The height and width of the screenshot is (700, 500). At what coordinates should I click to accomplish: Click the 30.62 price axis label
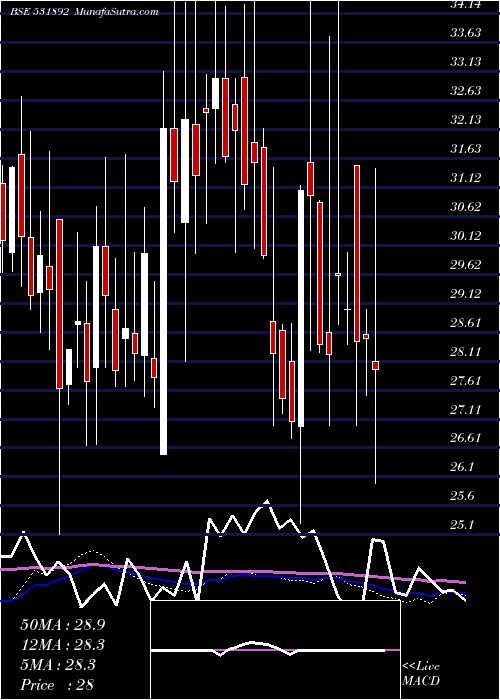pos(466,207)
